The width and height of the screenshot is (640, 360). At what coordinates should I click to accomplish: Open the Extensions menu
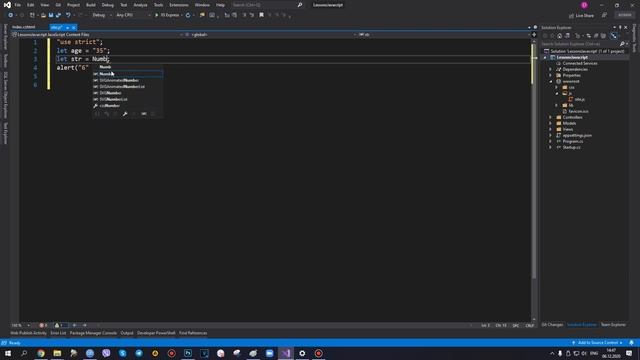point(179,5)
